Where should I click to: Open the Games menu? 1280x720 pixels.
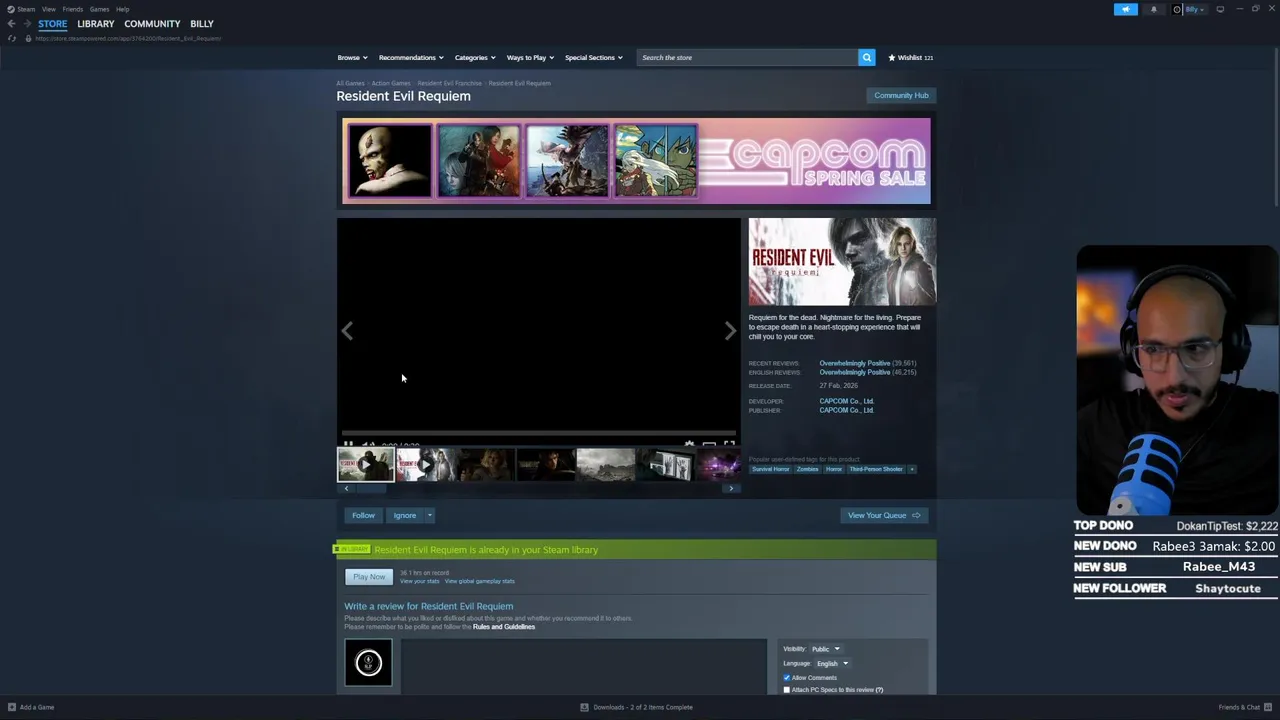[x=99, y=9]
